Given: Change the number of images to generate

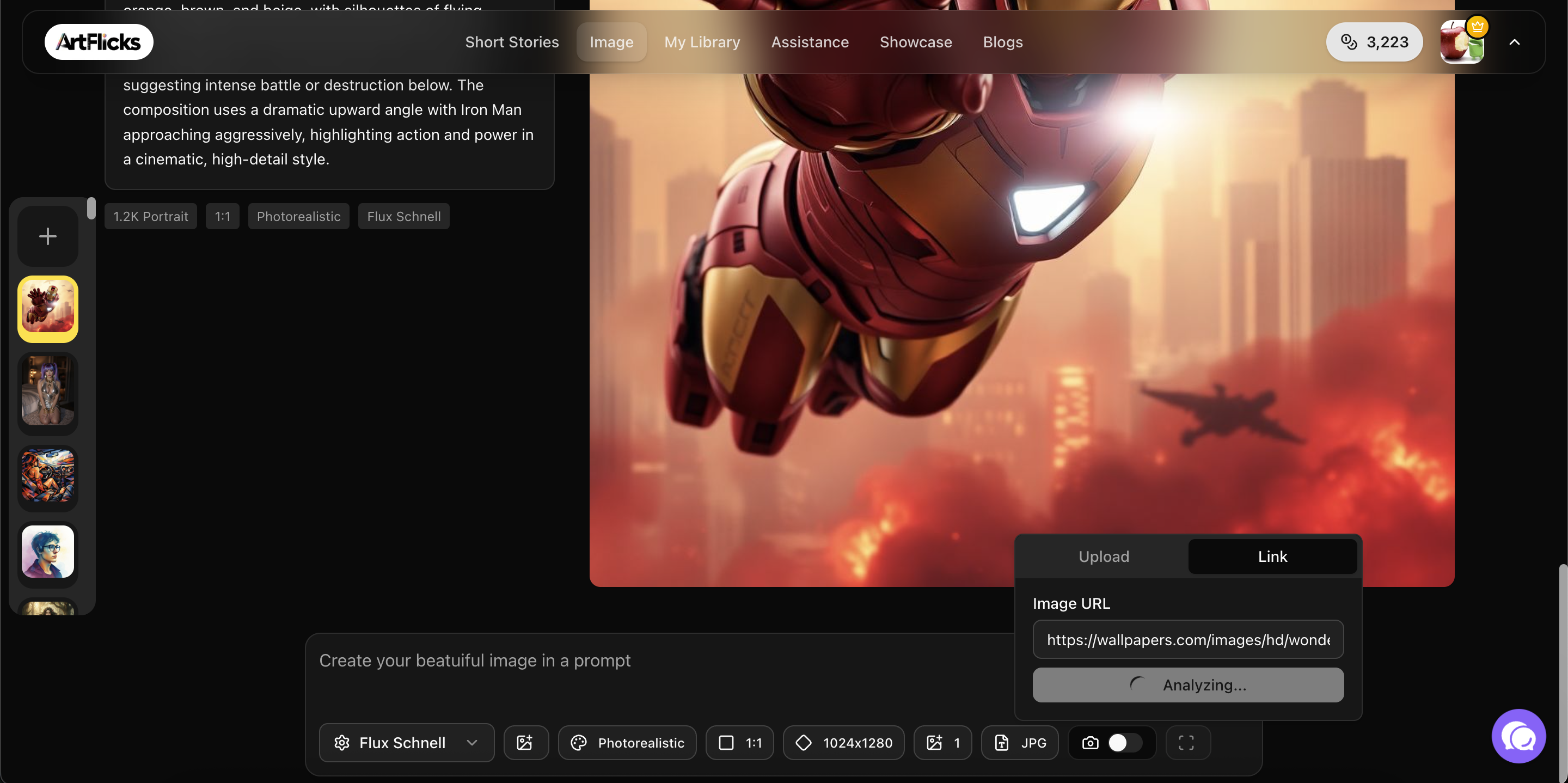Looking at the screenshot, I should pos(942,742).
